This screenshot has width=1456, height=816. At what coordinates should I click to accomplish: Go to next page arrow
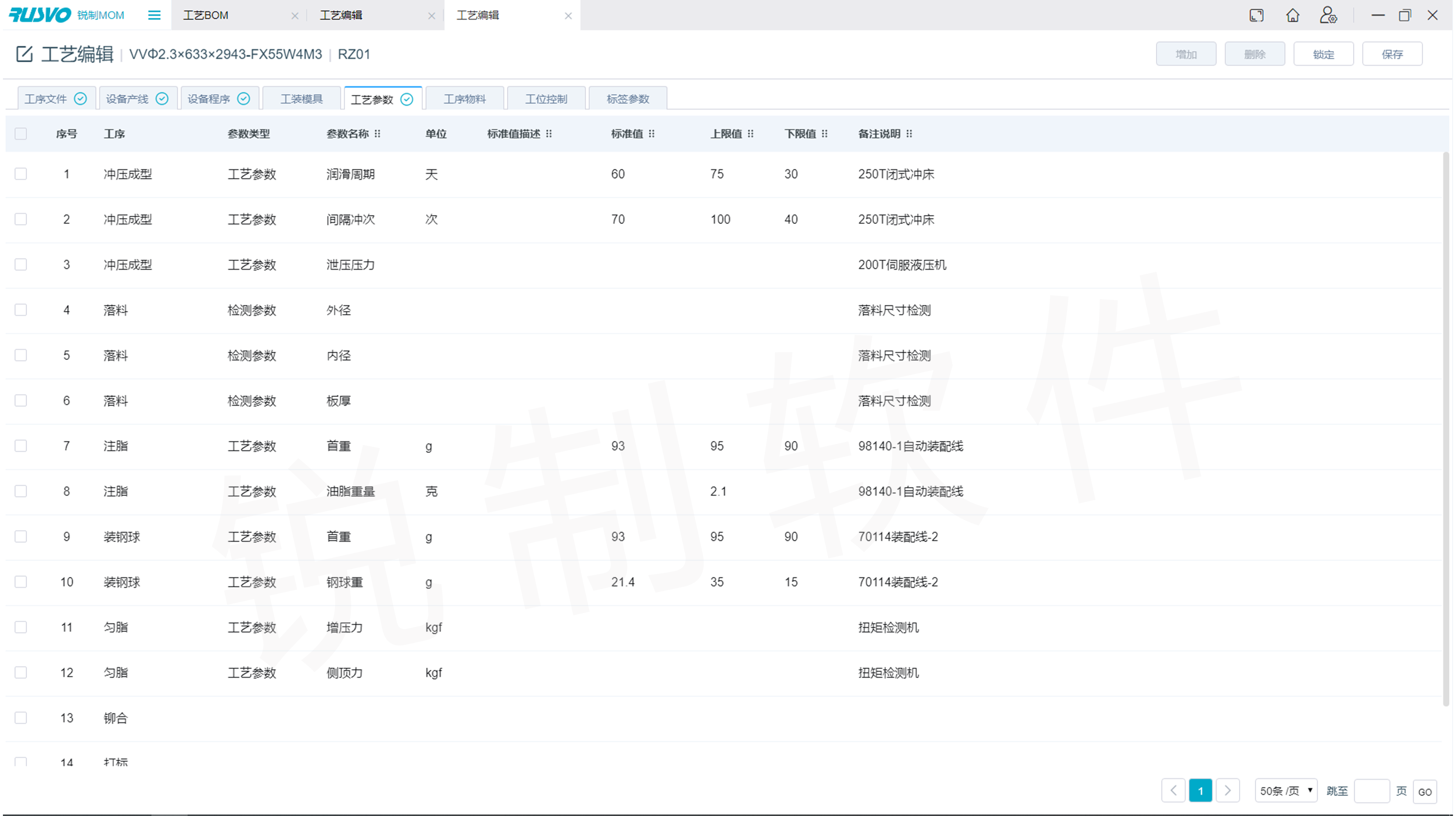click(x=1227, y=791)
